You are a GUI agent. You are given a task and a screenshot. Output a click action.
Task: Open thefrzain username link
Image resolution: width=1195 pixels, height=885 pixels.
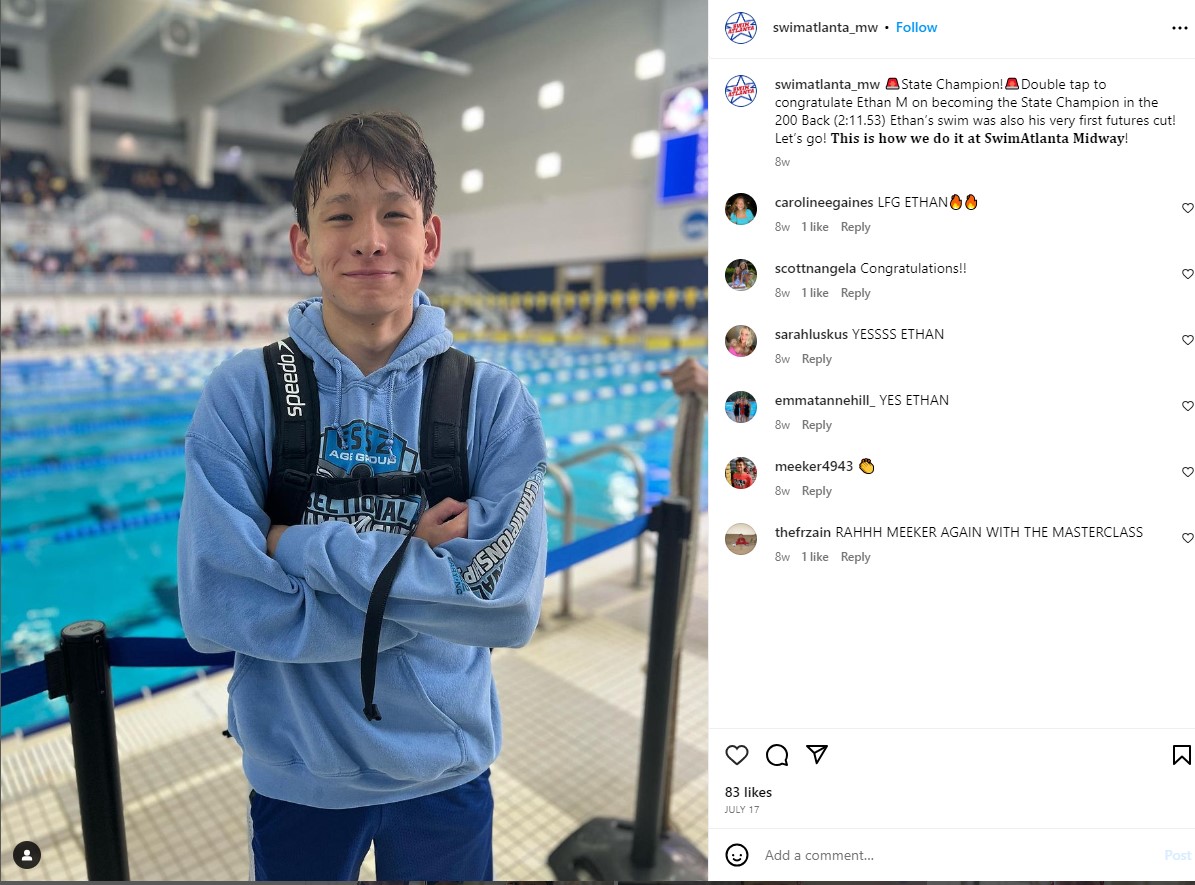pyautogui.click(x=803, y=532)
